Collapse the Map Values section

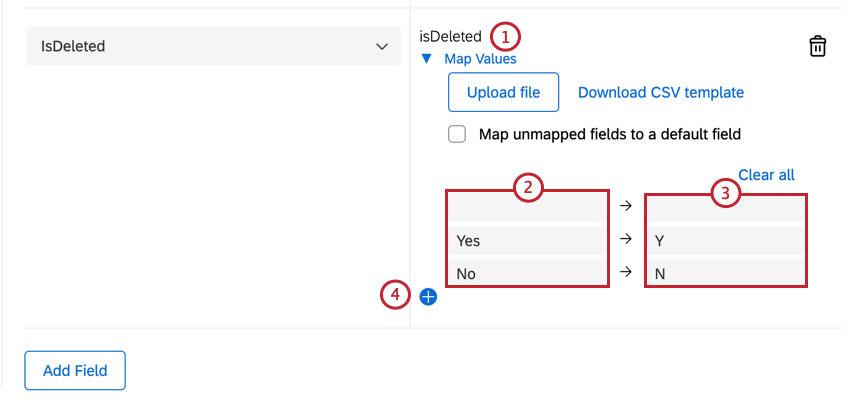pos(427,59)
